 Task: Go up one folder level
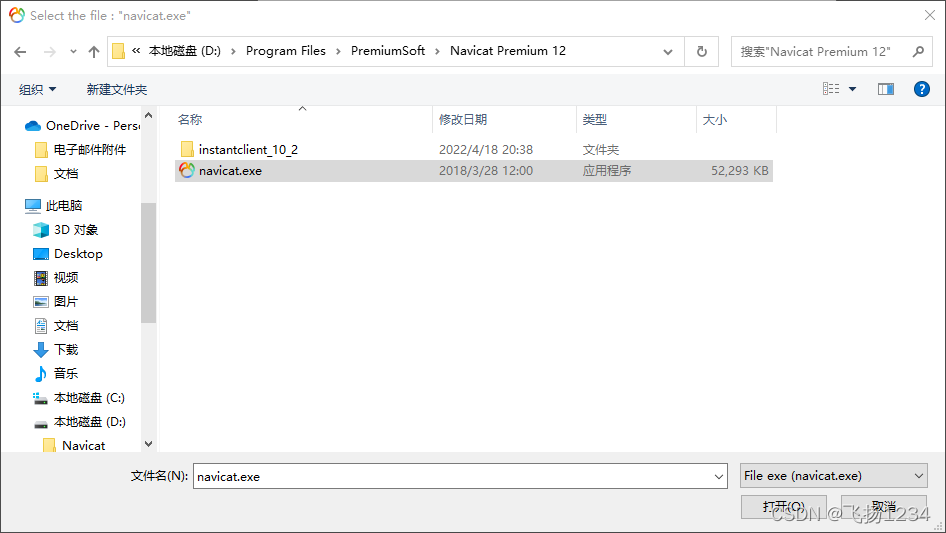[x=94, y=52]
